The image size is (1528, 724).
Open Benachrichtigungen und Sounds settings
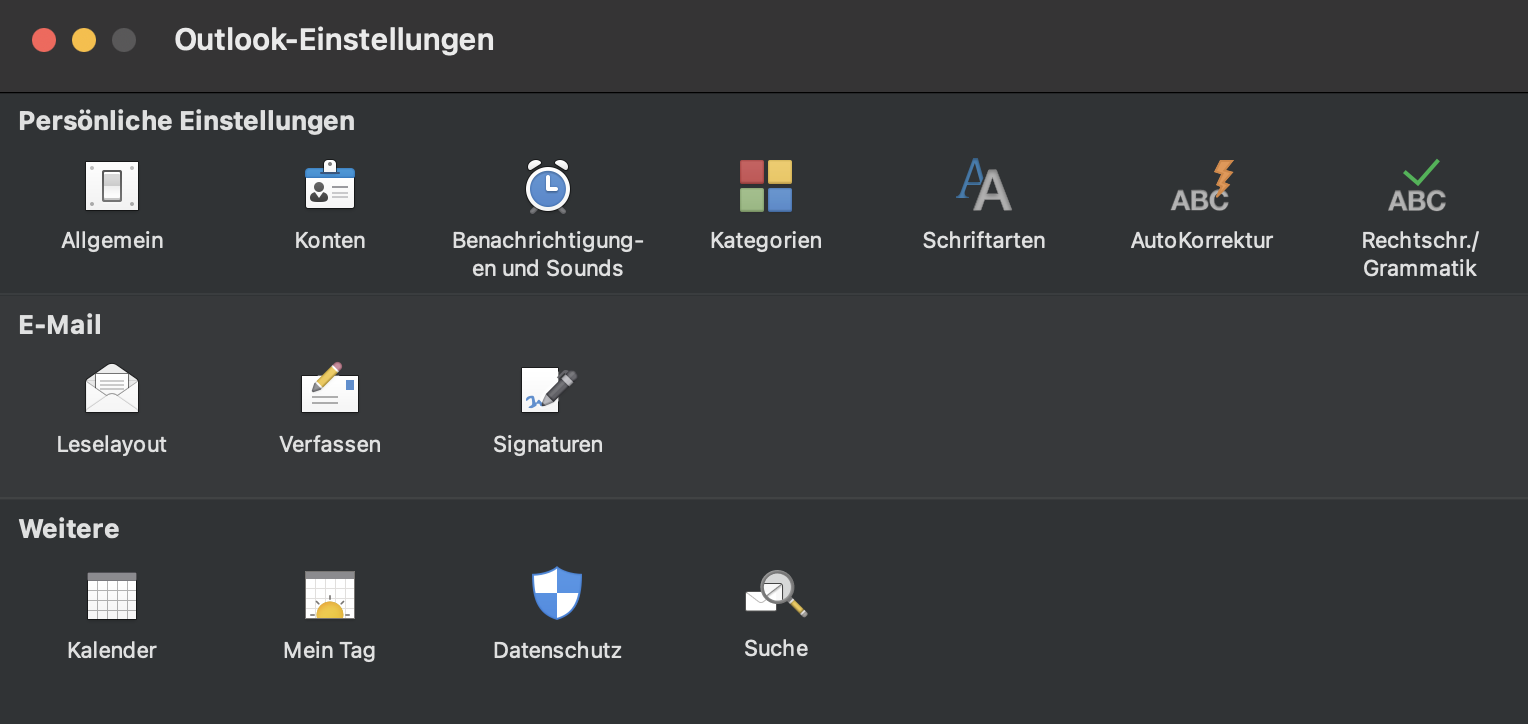click(548, 186)
